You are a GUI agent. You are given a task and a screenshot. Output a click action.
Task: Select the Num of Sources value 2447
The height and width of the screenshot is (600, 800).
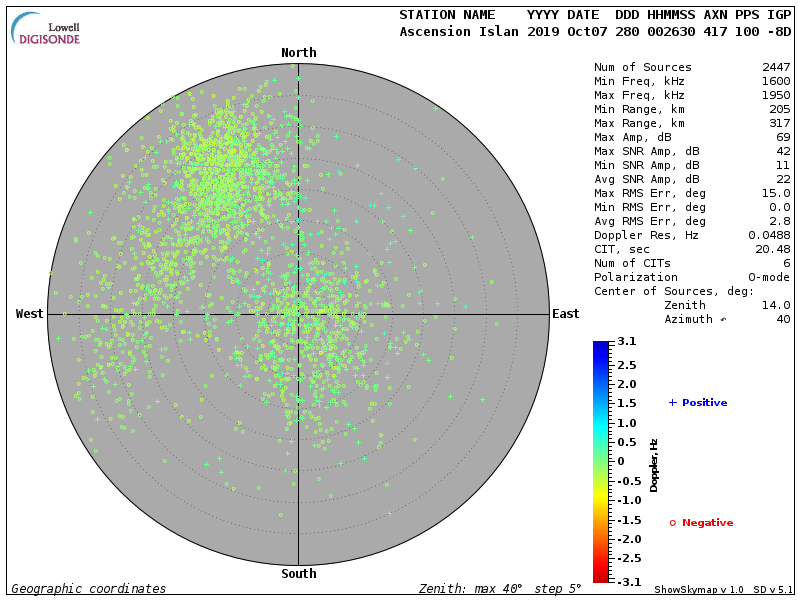[776, 68]
